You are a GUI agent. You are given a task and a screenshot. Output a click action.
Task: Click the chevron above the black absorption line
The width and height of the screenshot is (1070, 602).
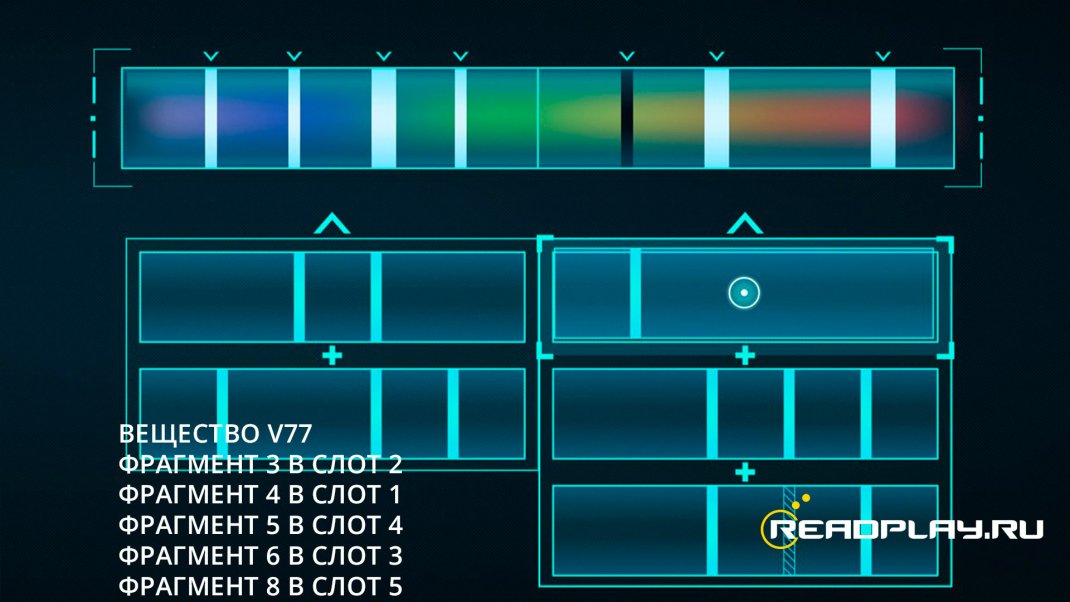click(627, 56)
